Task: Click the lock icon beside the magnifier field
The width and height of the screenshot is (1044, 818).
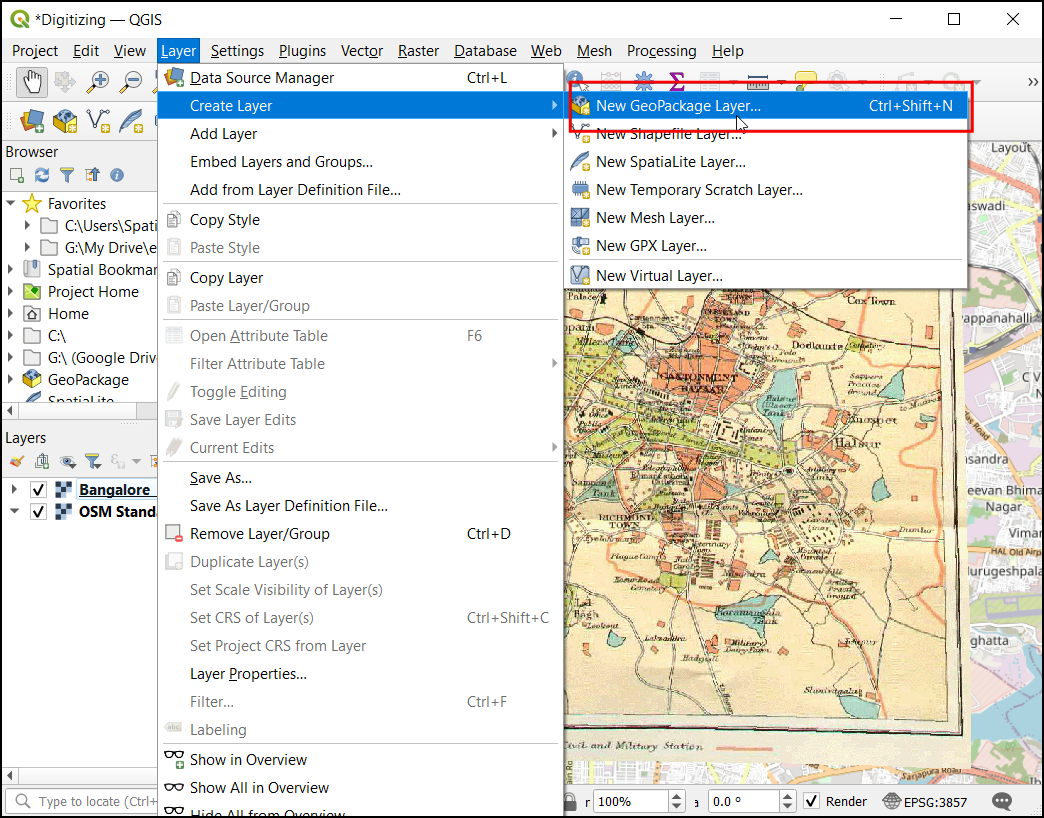Action: point(570,801)
